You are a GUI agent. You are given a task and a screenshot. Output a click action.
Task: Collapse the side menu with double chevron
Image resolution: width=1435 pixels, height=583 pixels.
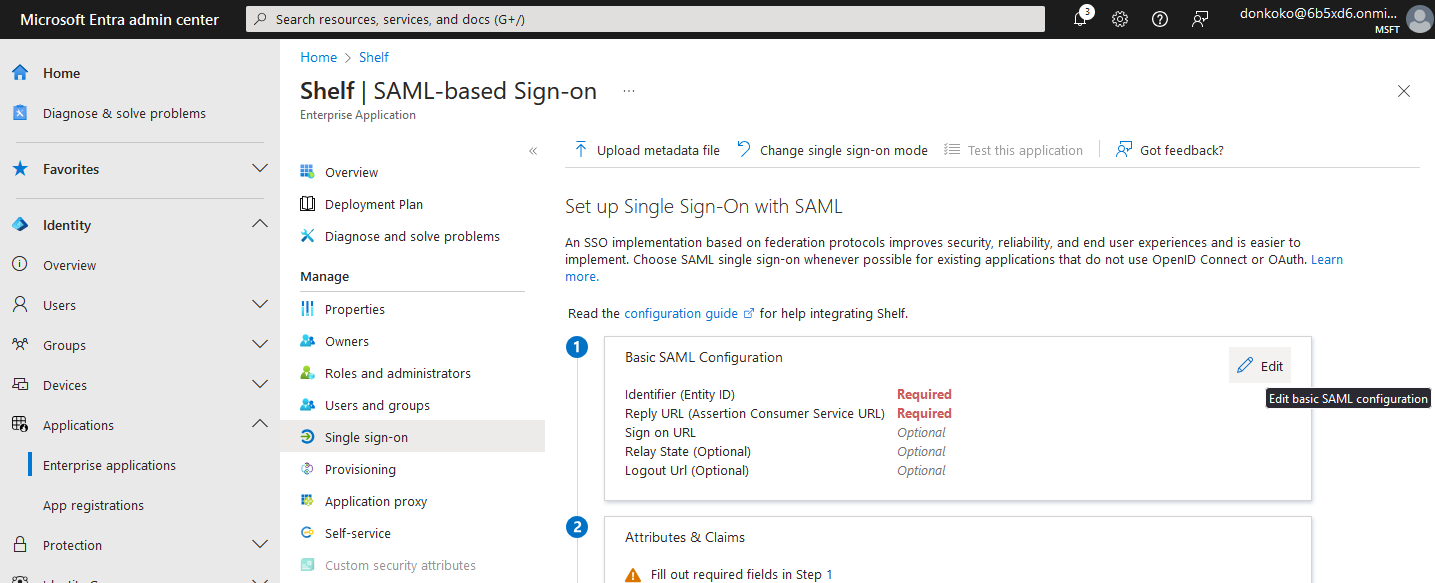[533, 151]
